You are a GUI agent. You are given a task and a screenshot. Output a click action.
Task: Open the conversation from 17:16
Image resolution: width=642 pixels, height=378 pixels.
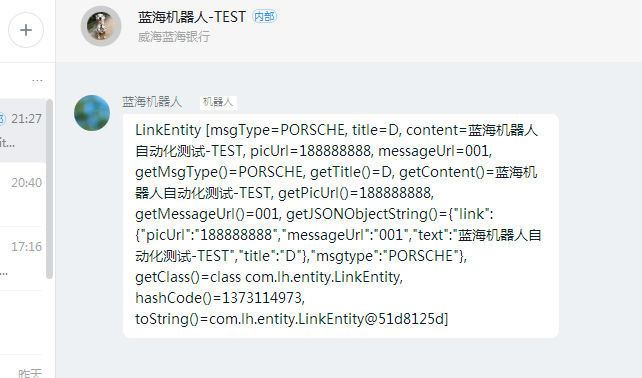pyautogui.click(x=21, y=258)
